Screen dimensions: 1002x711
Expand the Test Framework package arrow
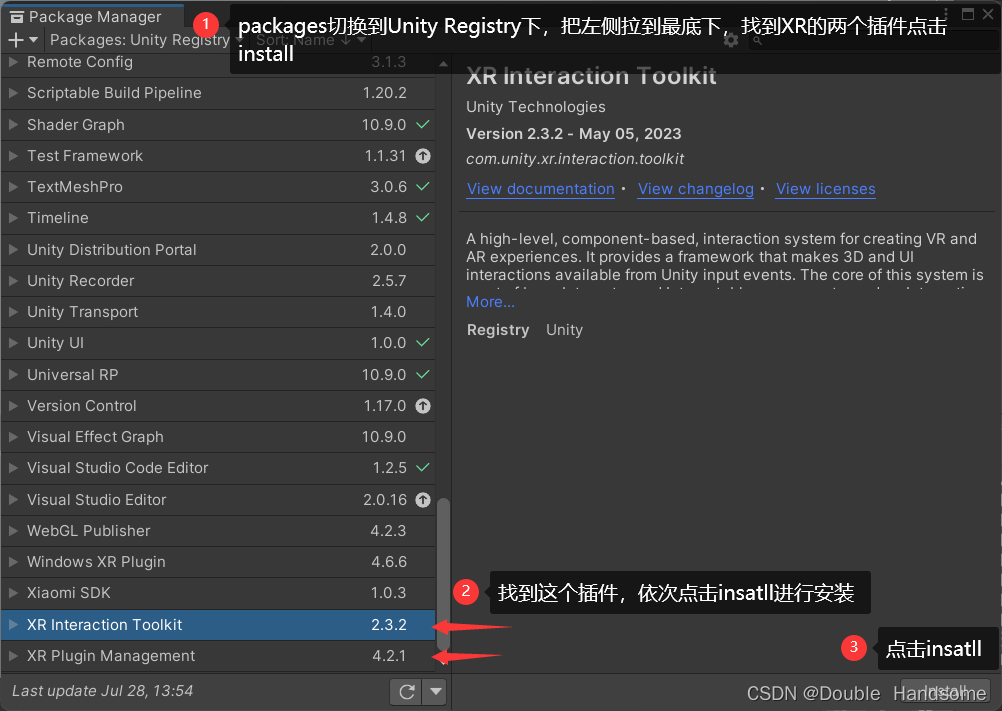pos(13,156)
